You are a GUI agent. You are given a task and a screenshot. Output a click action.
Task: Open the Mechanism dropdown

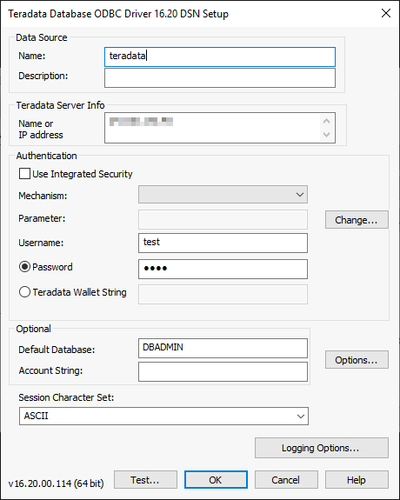click(x=223, y=194)
